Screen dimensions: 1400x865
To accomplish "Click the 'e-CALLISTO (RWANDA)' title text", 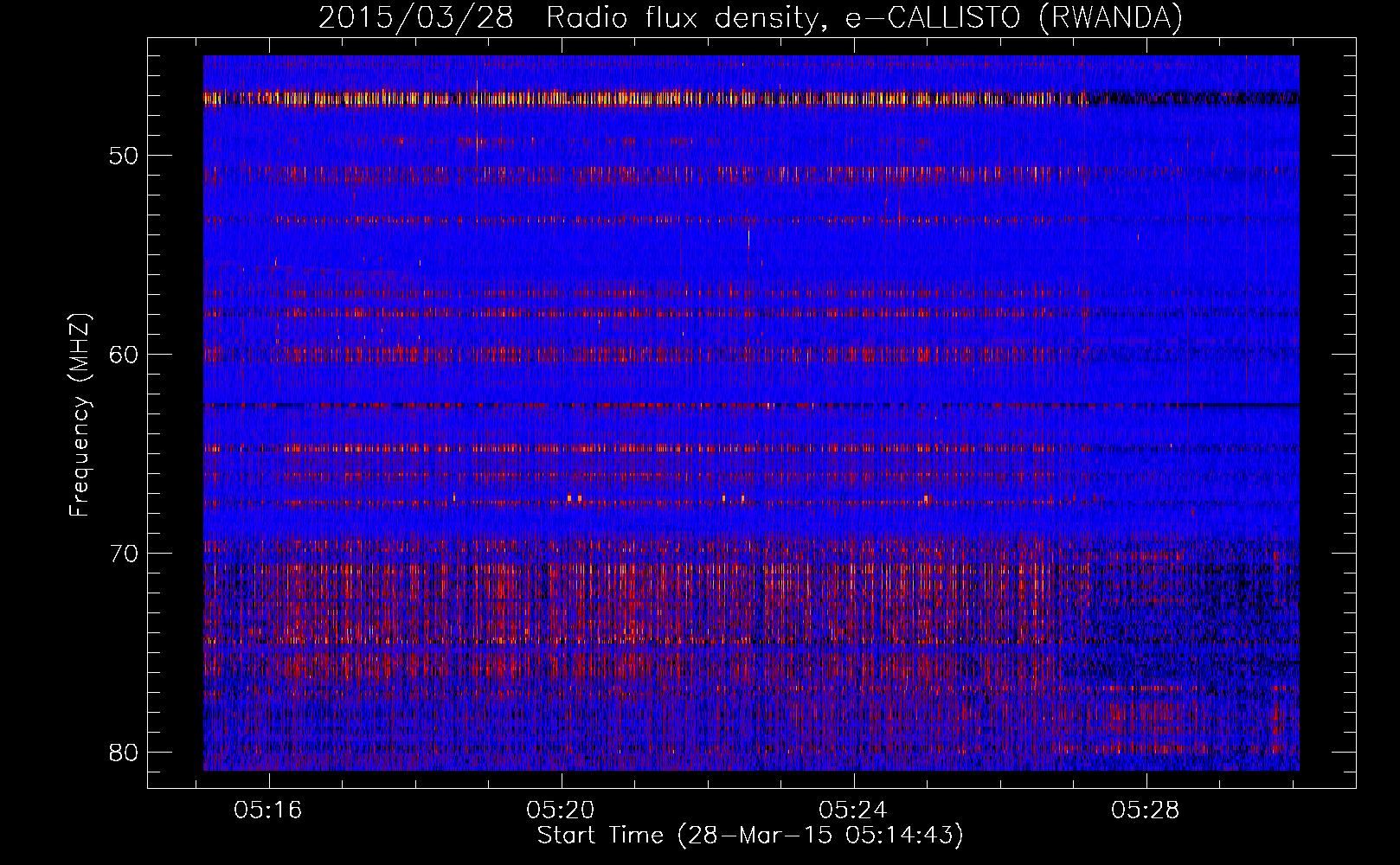I will 1014,18.
